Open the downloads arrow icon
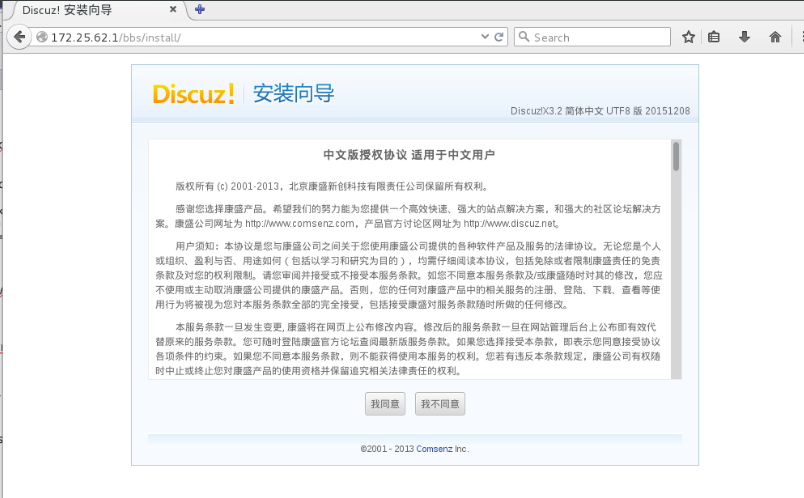Viewport: 804px width, 498px height. point(744,37)
